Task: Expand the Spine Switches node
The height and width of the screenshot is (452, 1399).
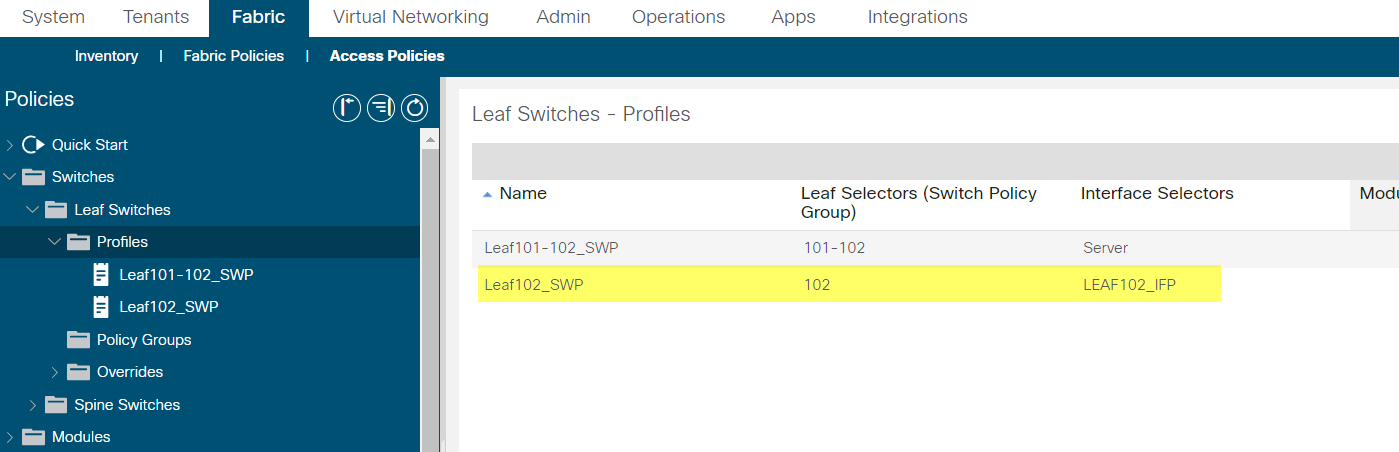Action: pyautogui.click(x=32, y=405)
